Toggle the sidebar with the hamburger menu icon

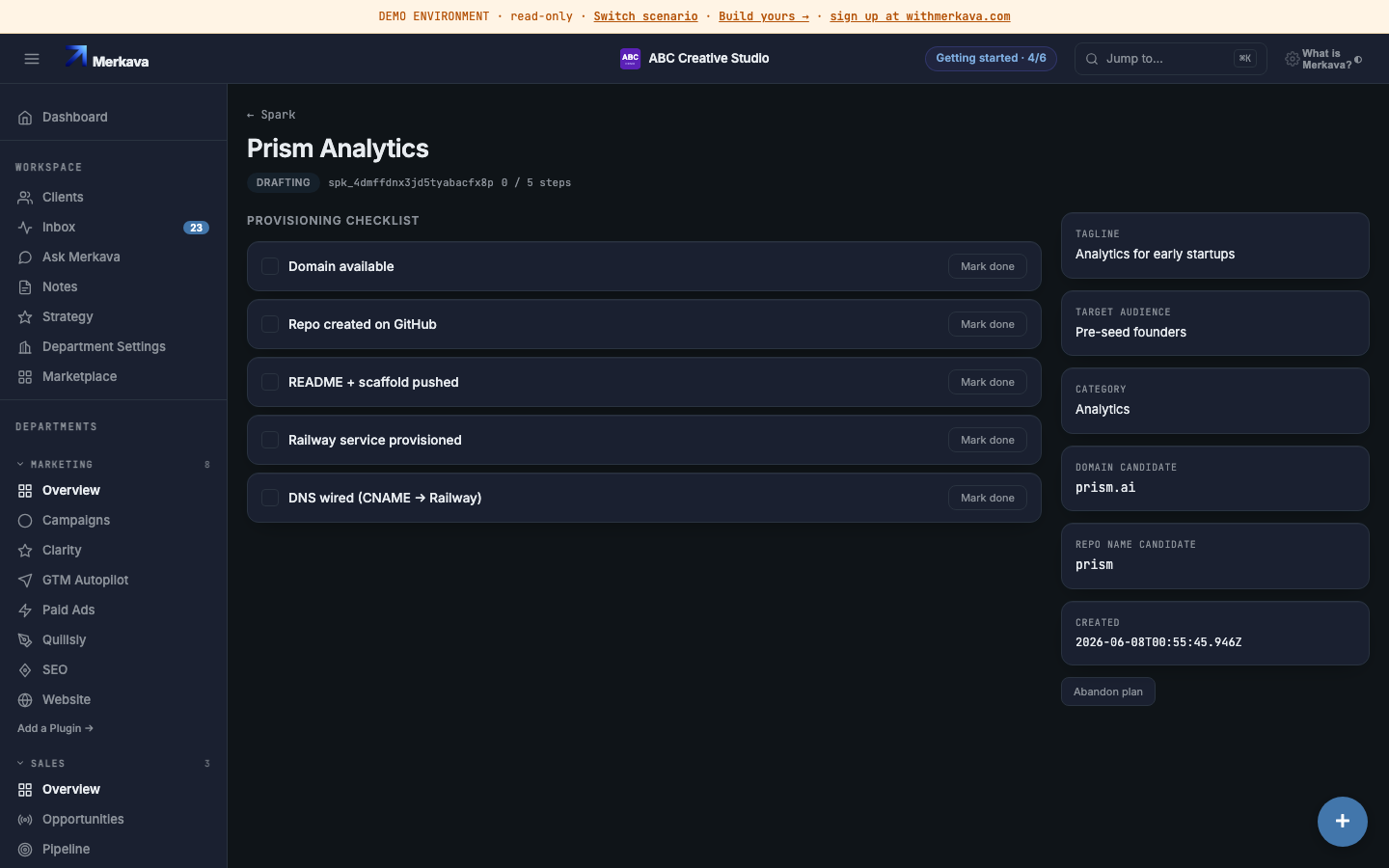[32, 59]
